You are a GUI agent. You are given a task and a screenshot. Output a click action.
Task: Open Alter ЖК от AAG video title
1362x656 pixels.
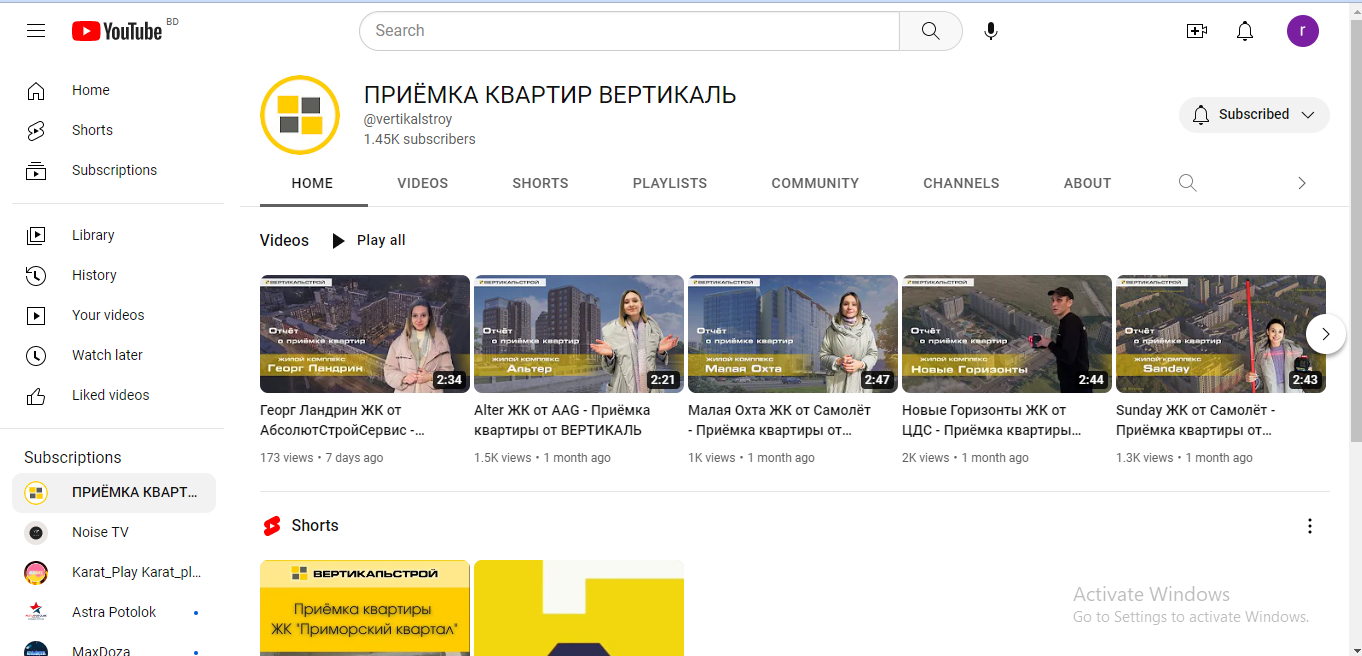point(562,421)
